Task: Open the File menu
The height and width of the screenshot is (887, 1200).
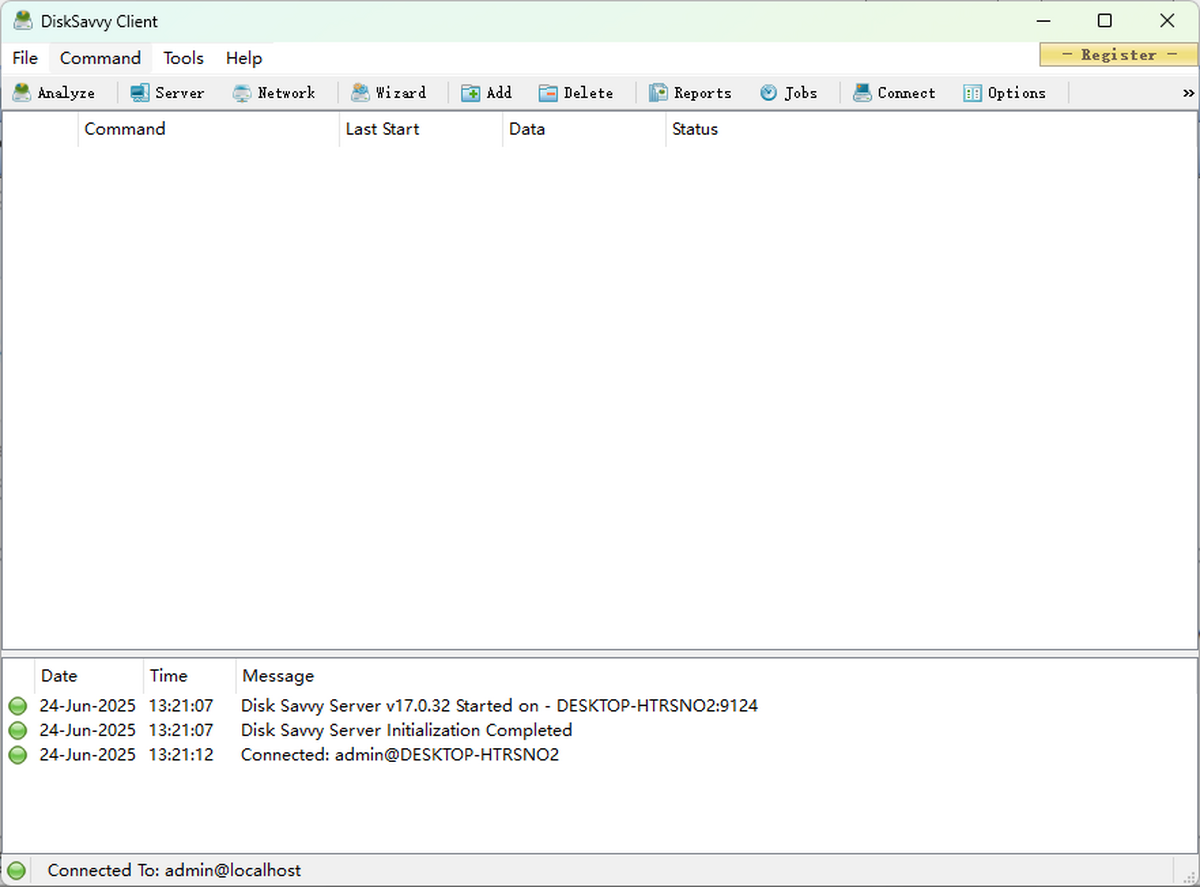Action: coord(24,58)
